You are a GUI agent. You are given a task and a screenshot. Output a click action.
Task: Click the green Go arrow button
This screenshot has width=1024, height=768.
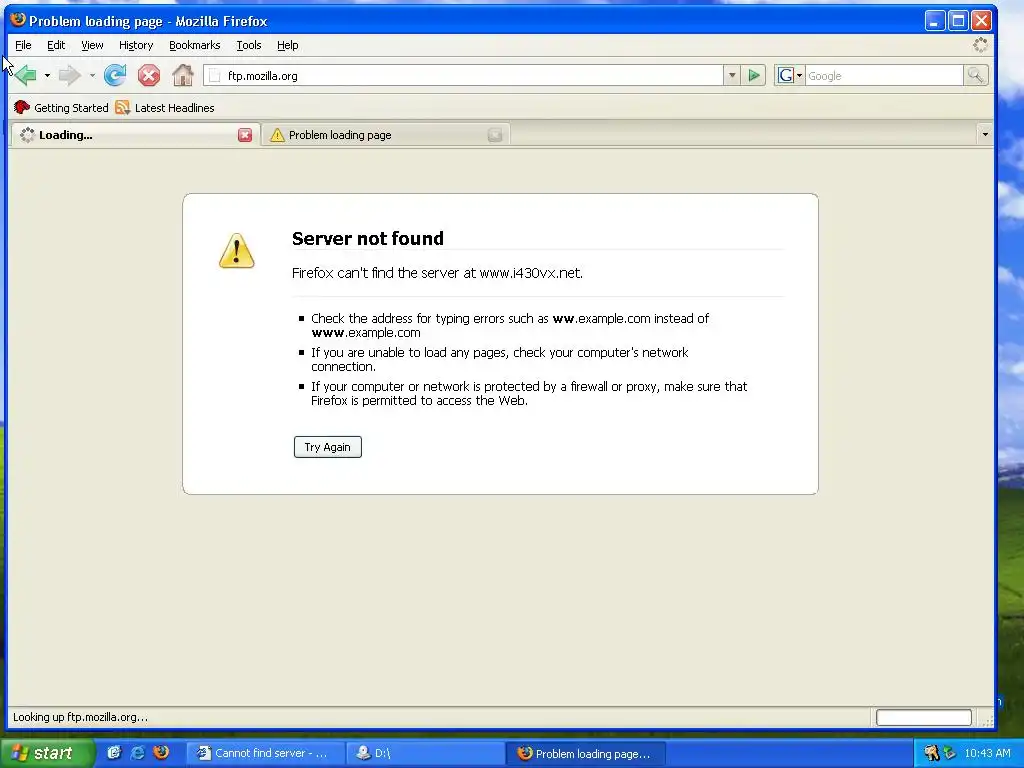click(x=754, y=76)
